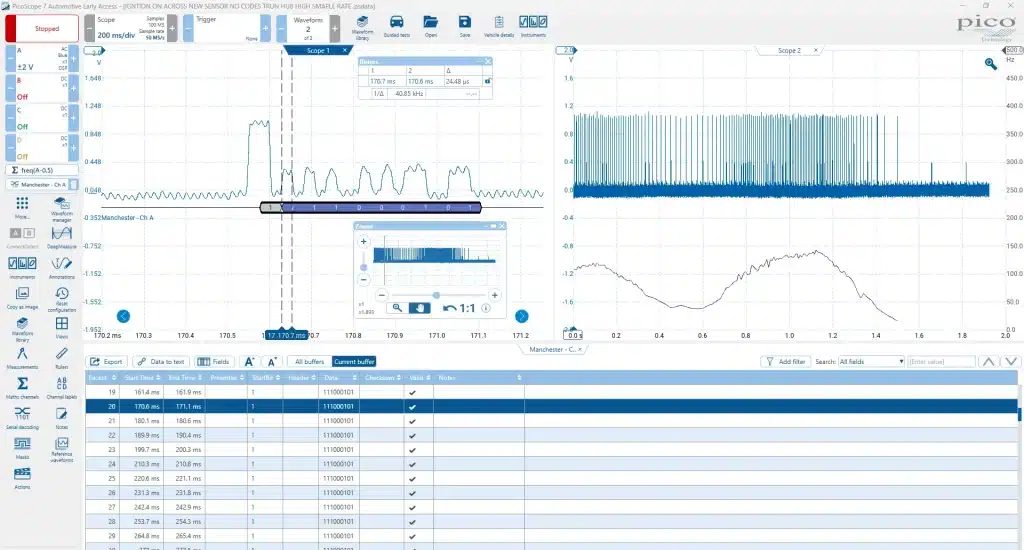Open Channel labels tool
Screen dimensions: 1024x550
[61, 387]
